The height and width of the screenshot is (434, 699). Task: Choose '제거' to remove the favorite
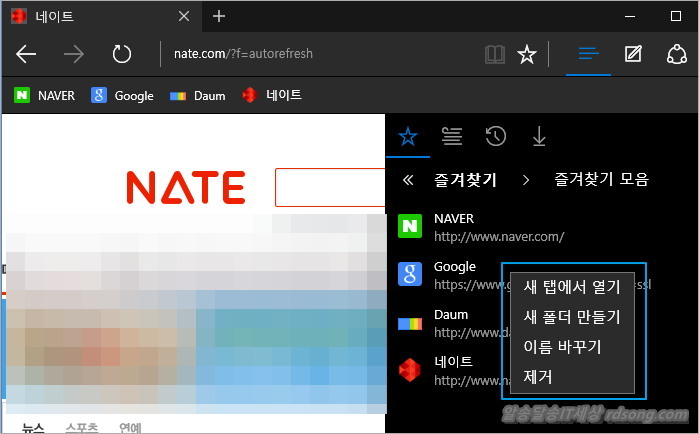(x=538, y=377)
